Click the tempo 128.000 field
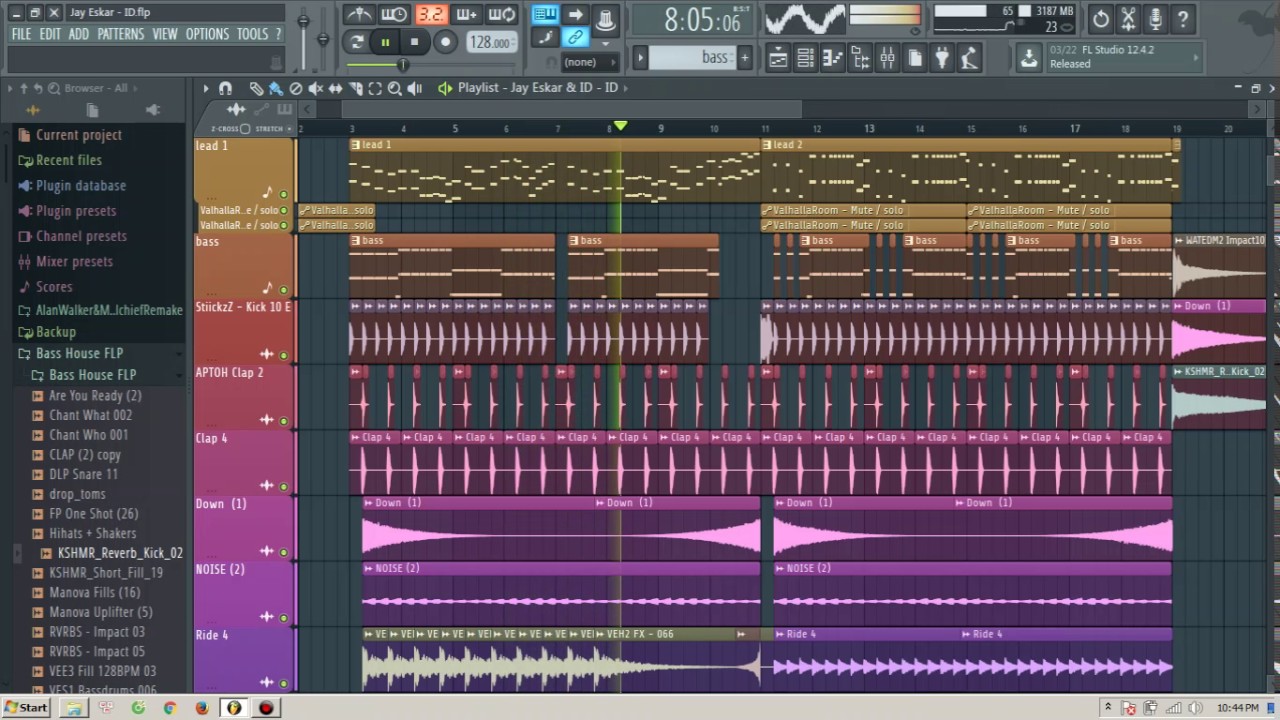1280x720 pixels. tap(492, 42)
